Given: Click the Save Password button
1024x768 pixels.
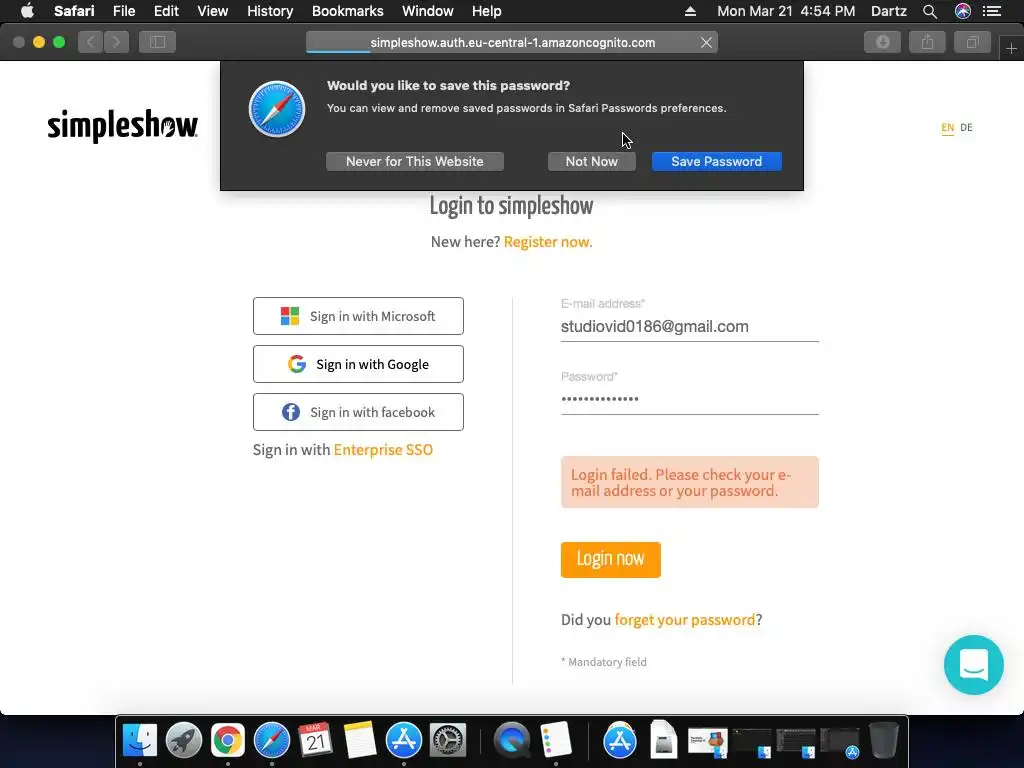Looking at the screenshot, I should pyautogui.click(x=716, y=161).
